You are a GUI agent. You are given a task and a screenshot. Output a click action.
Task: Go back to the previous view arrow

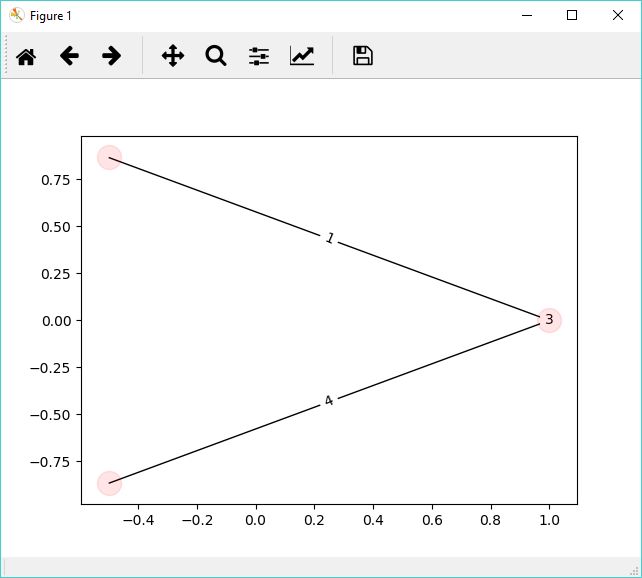[x=69, y=56]
